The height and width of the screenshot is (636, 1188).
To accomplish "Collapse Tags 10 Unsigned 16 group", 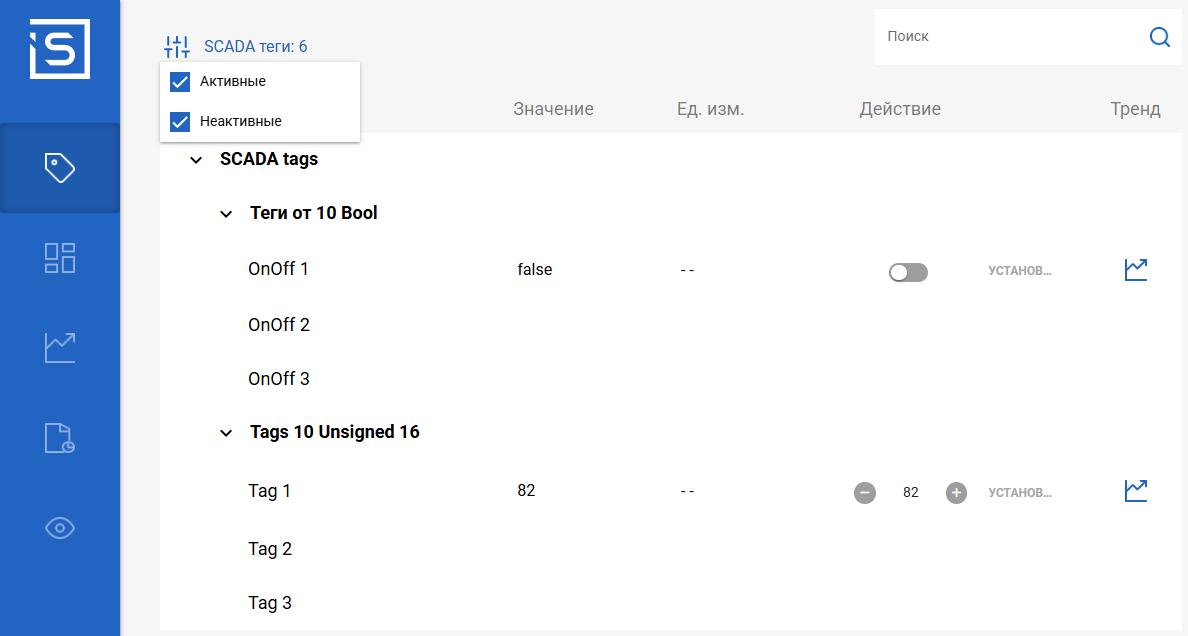I will coord(226,433).
